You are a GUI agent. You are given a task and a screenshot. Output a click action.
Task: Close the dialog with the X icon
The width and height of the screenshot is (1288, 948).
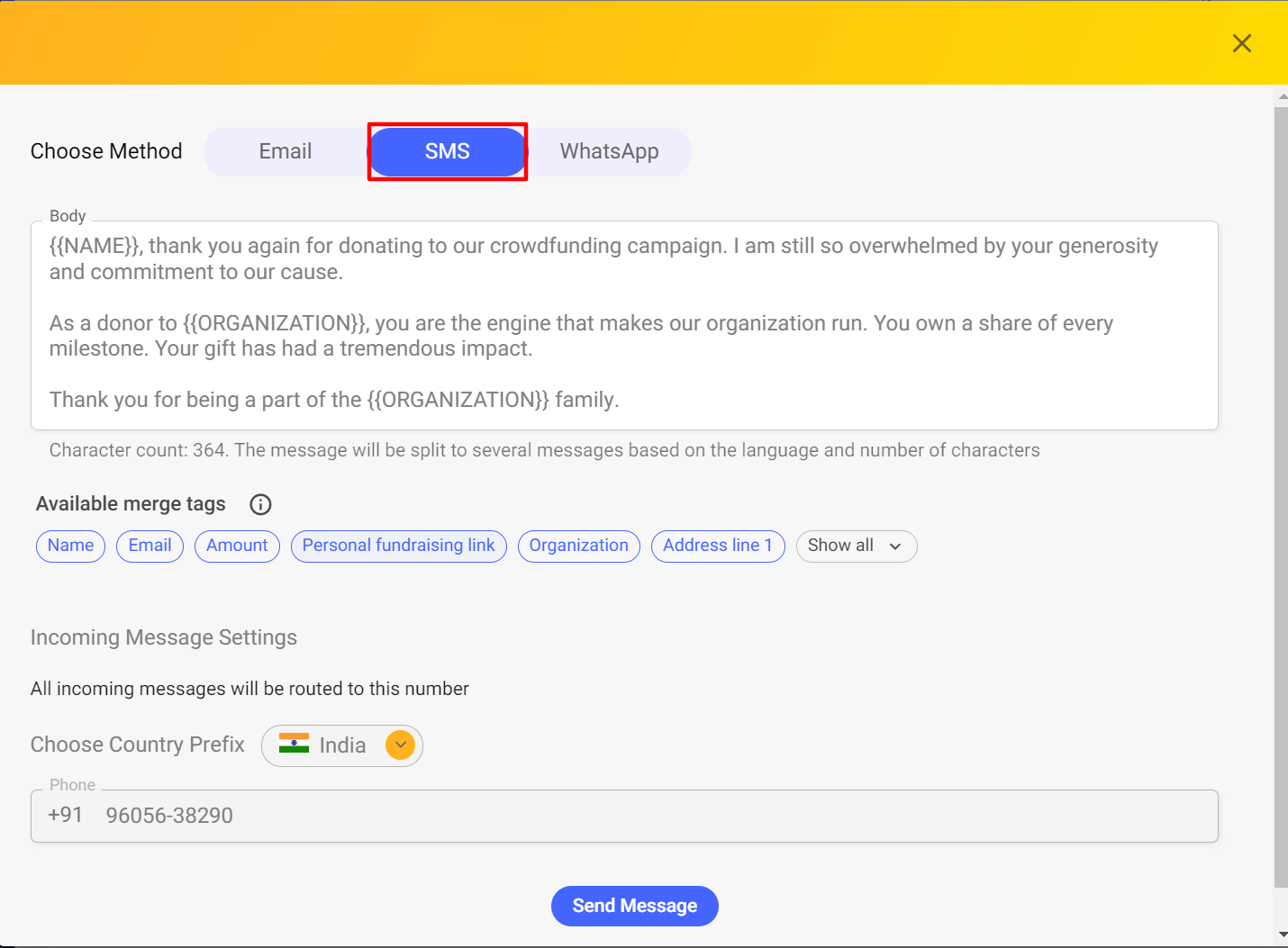(x=1241, y=43)
